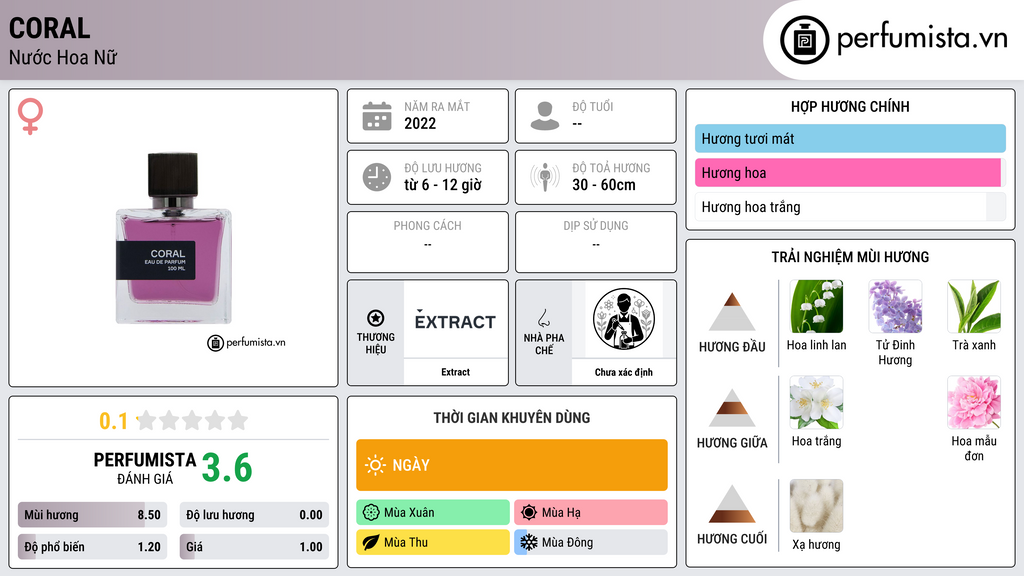Click the sun icon in Ngày bar
Screen dimensions: 1024x576
[375, 465]
